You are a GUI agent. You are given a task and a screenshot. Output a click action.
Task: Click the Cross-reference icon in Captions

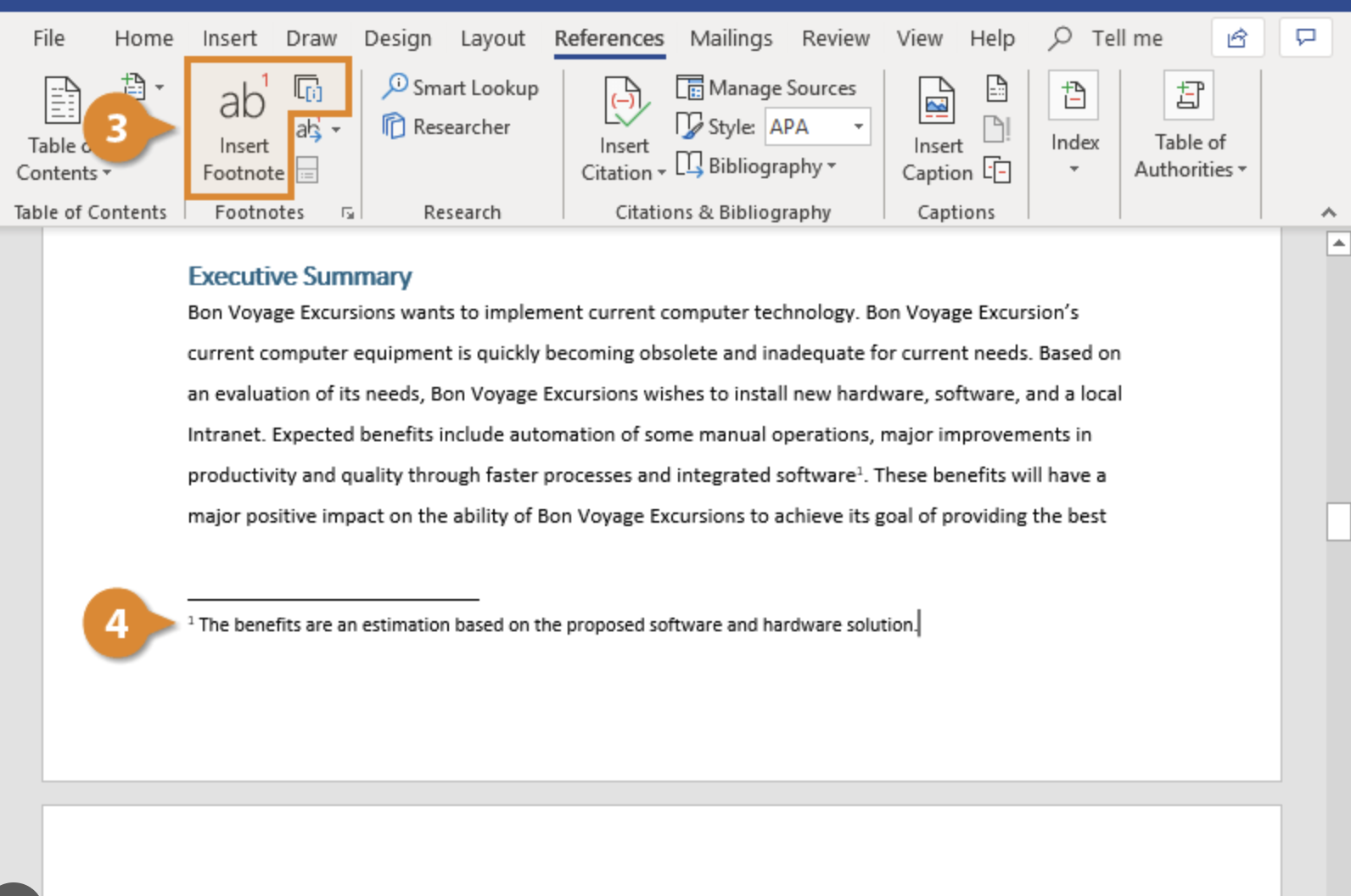pyautogui.click(x=997, y=171)
